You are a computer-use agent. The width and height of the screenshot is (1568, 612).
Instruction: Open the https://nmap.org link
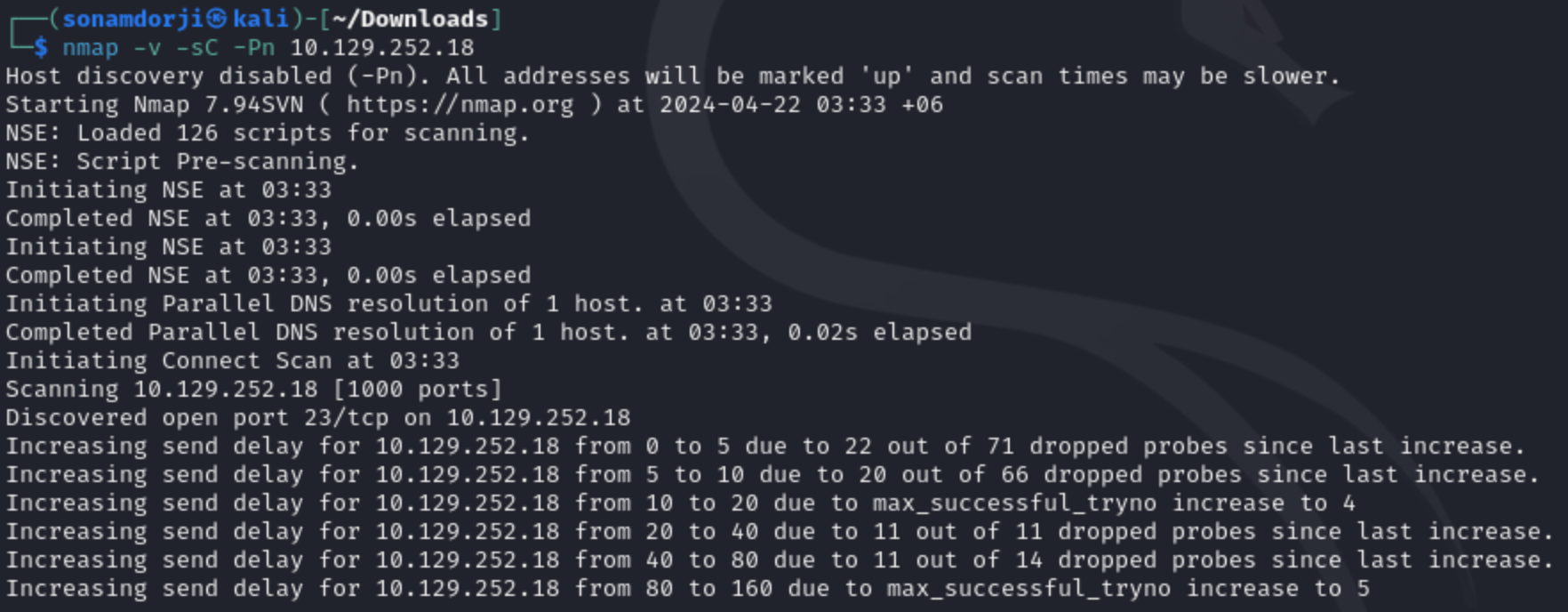[x=460, y=104]
